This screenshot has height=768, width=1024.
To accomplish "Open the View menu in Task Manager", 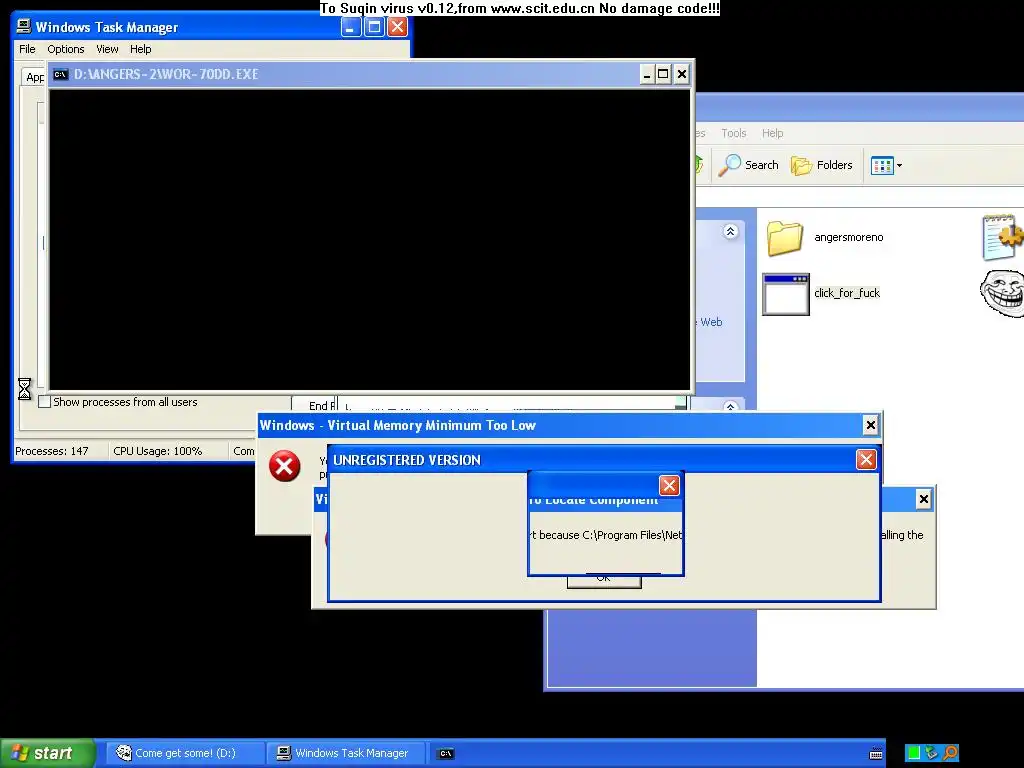I will (107, 49).
